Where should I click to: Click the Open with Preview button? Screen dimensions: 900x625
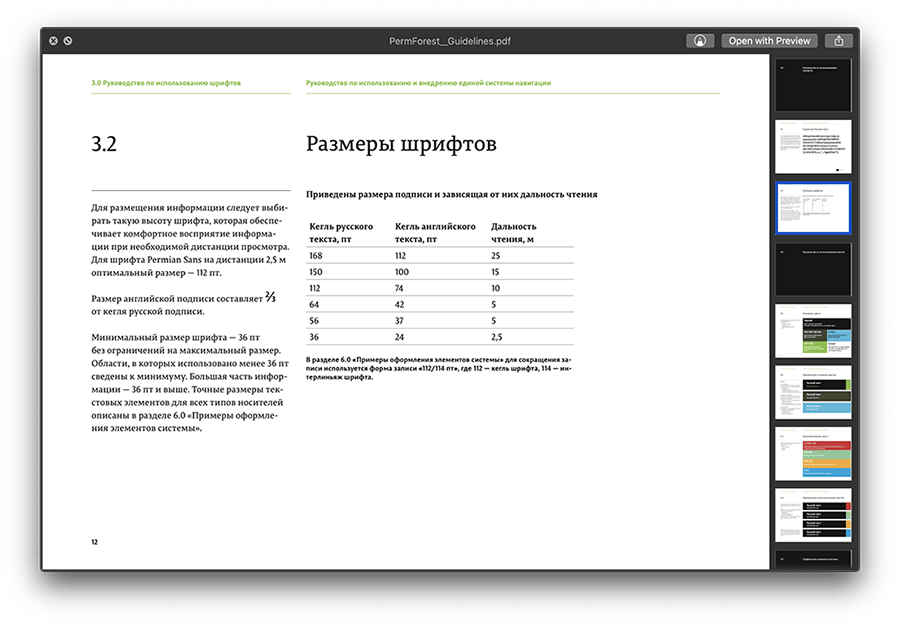click(x=769, y=41)
